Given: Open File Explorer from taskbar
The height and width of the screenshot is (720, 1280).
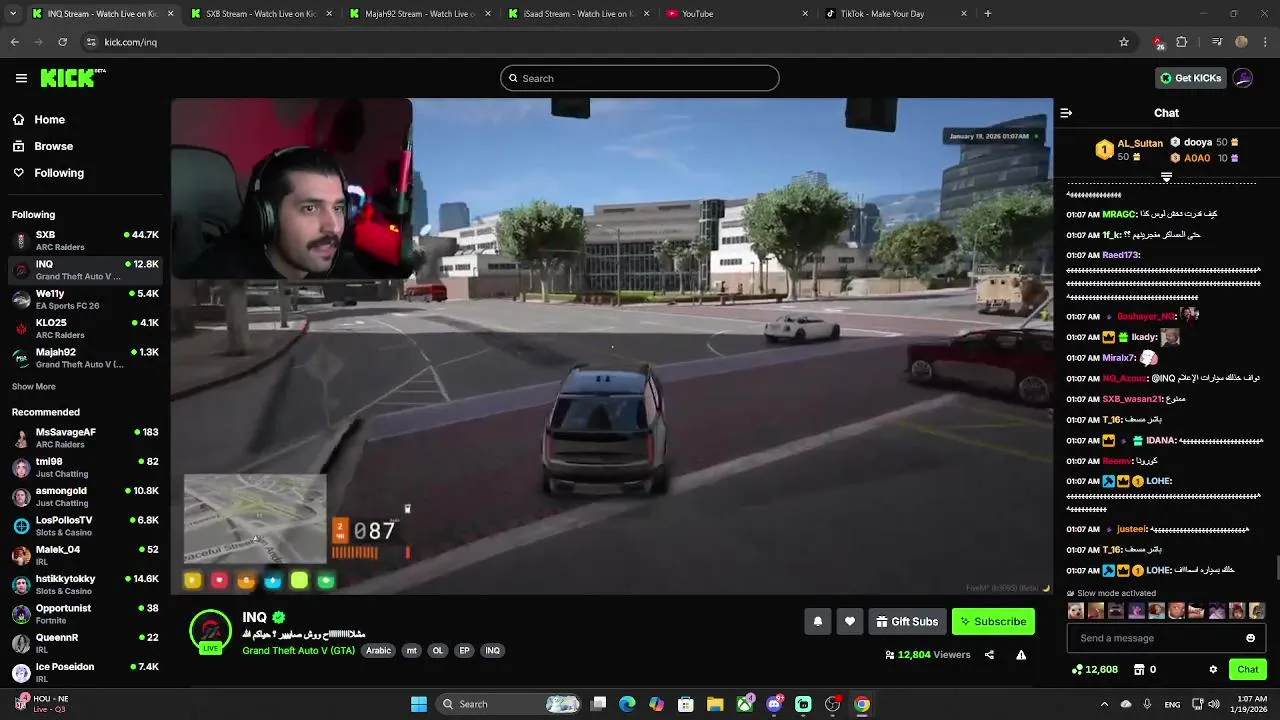Looking at the screenshot, I should pos(715,704).
